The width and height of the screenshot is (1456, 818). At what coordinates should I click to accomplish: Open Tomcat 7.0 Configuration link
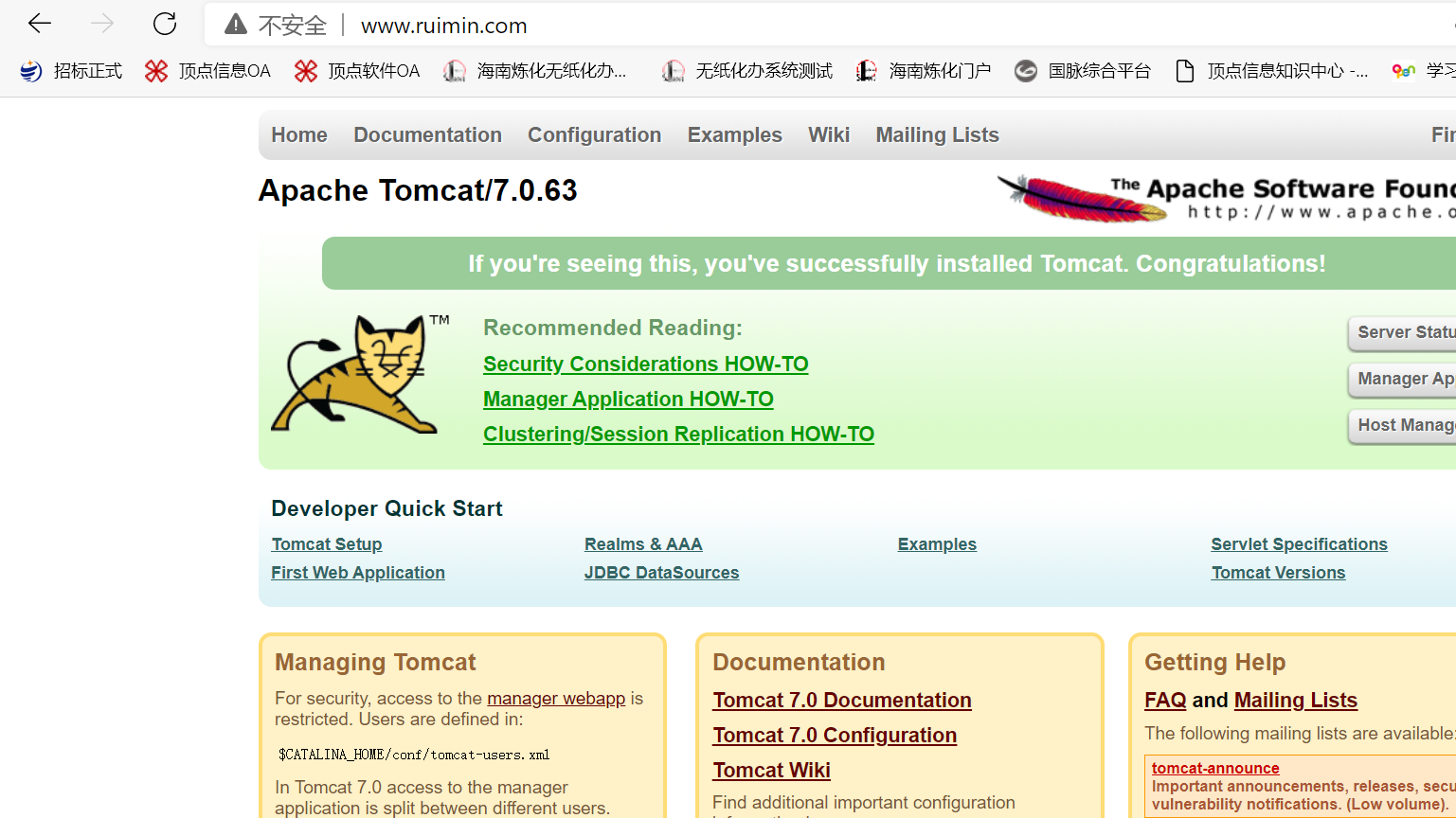coord(835,736)
